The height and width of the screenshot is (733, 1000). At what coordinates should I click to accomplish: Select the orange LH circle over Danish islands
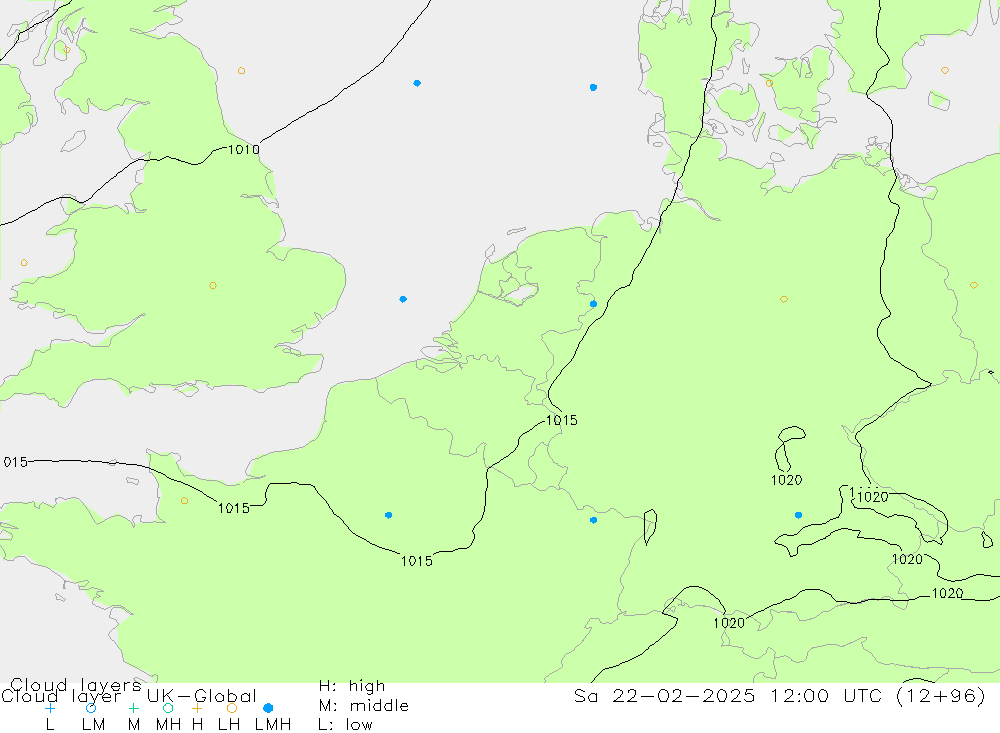(x=769, y=83)
